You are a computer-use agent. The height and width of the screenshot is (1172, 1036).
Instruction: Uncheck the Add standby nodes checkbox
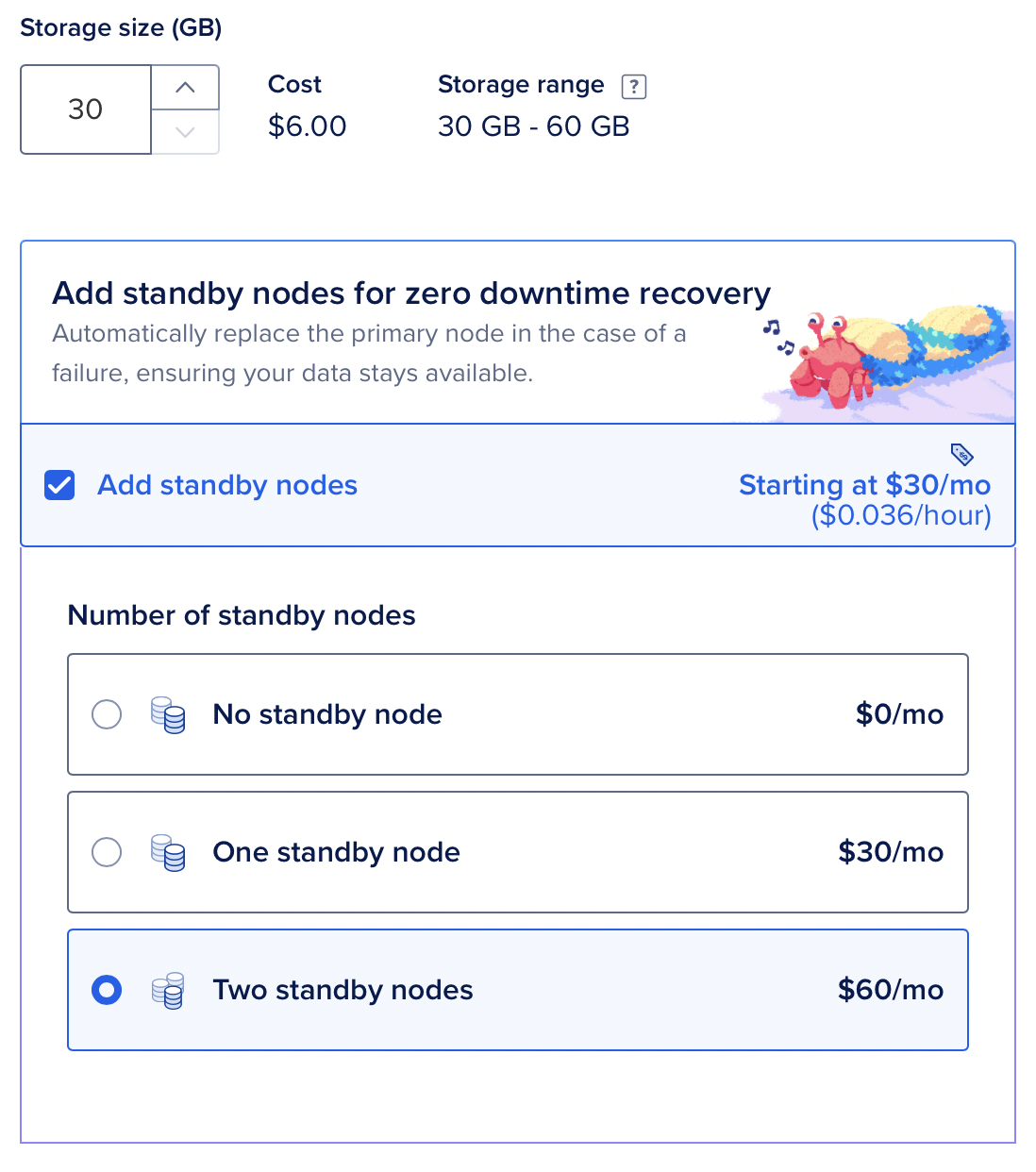[x=59, y=485]
